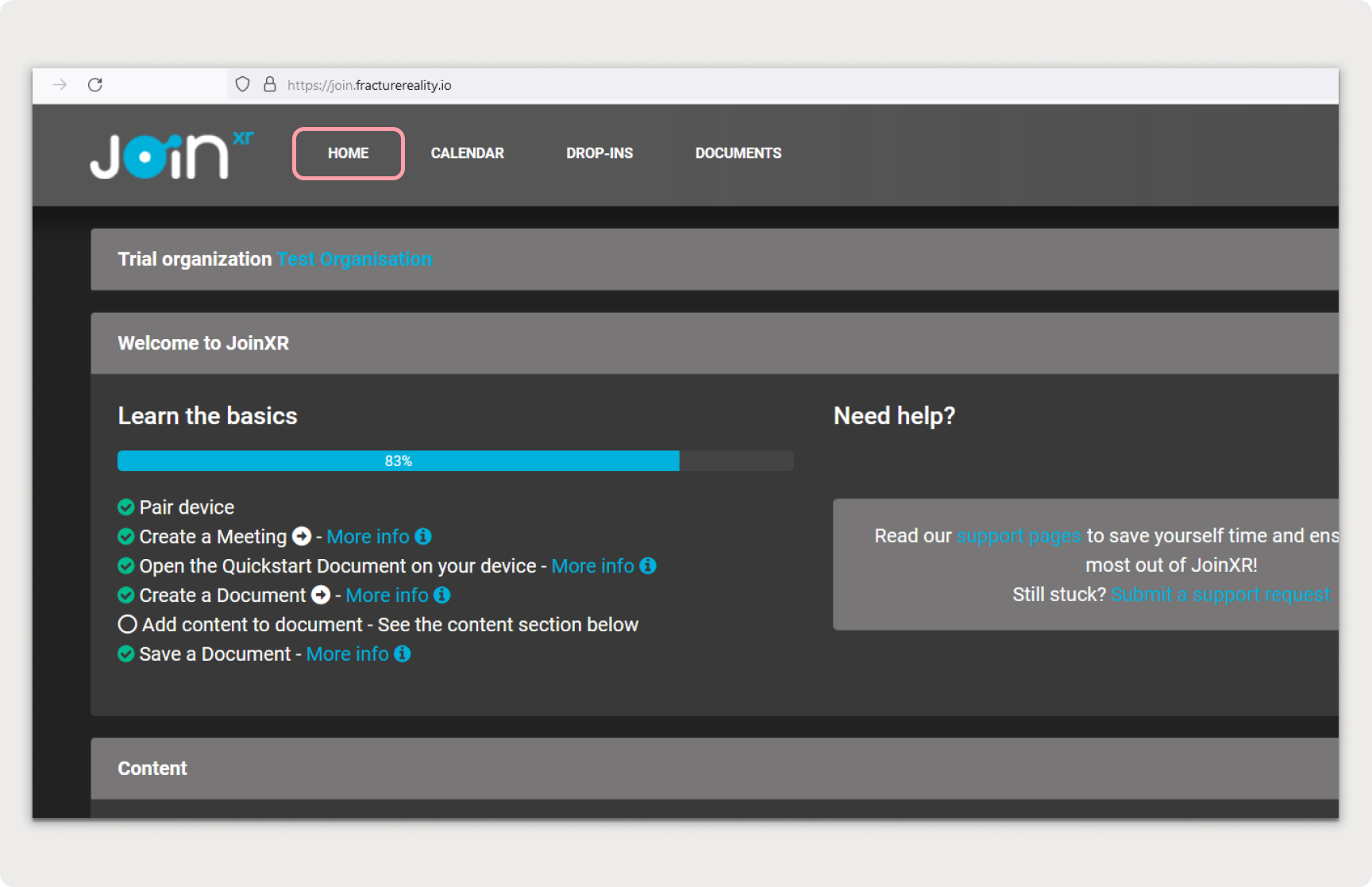Open More info for Create a Meeting

(368, 537)
